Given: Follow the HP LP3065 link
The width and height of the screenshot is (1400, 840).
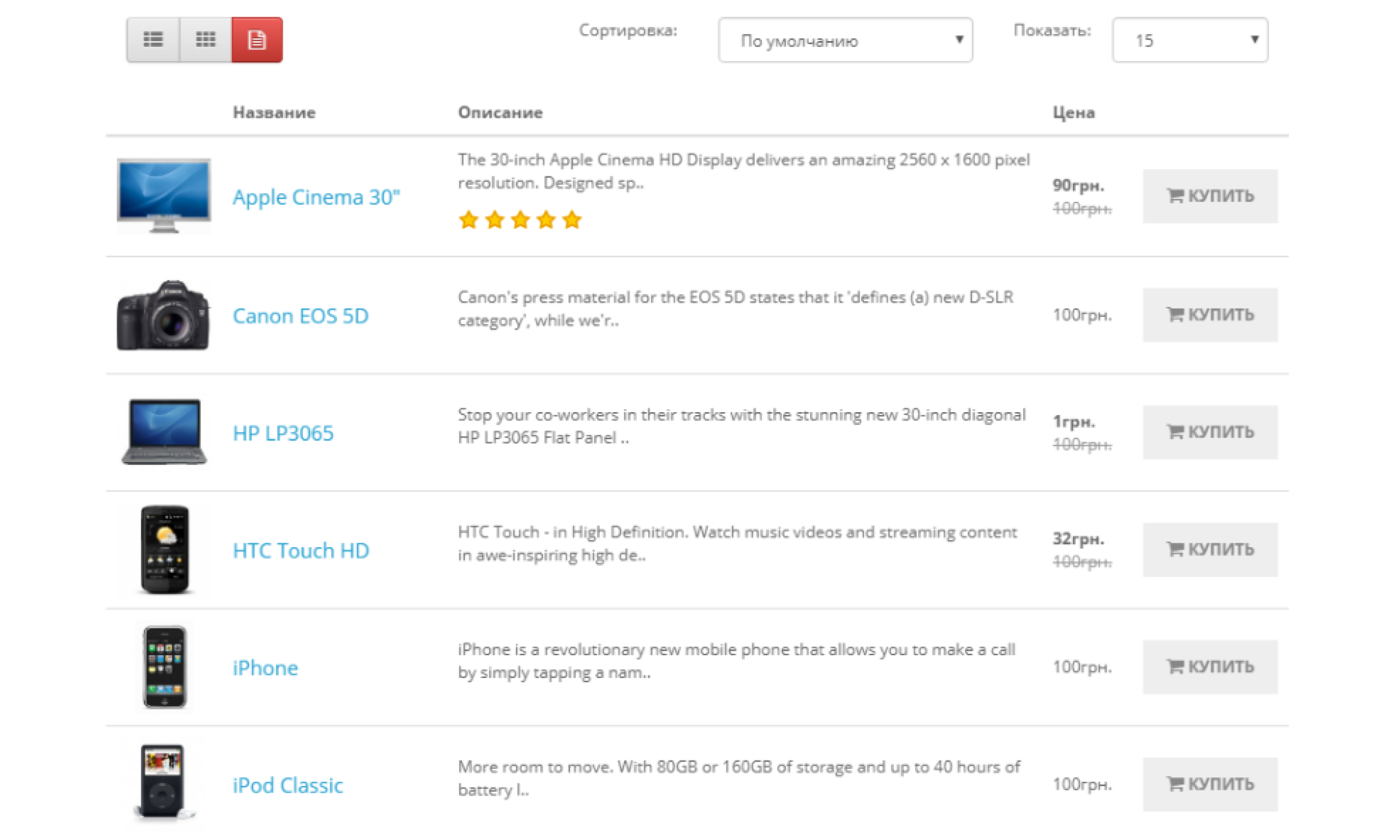Looking at the screenshot, I should pyautogui.click(x=283, y=433).
